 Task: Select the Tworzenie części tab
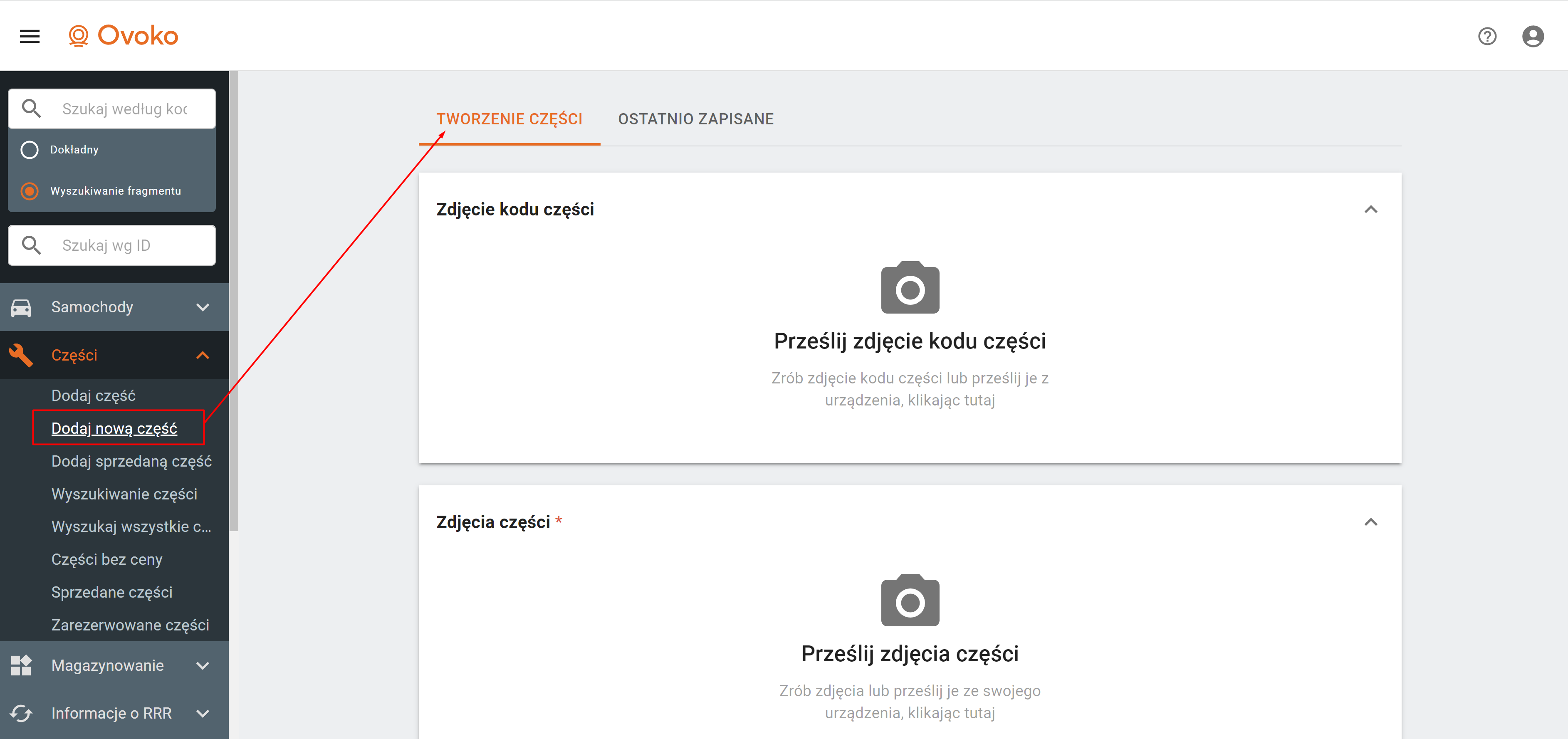click(x=509, y=119)
